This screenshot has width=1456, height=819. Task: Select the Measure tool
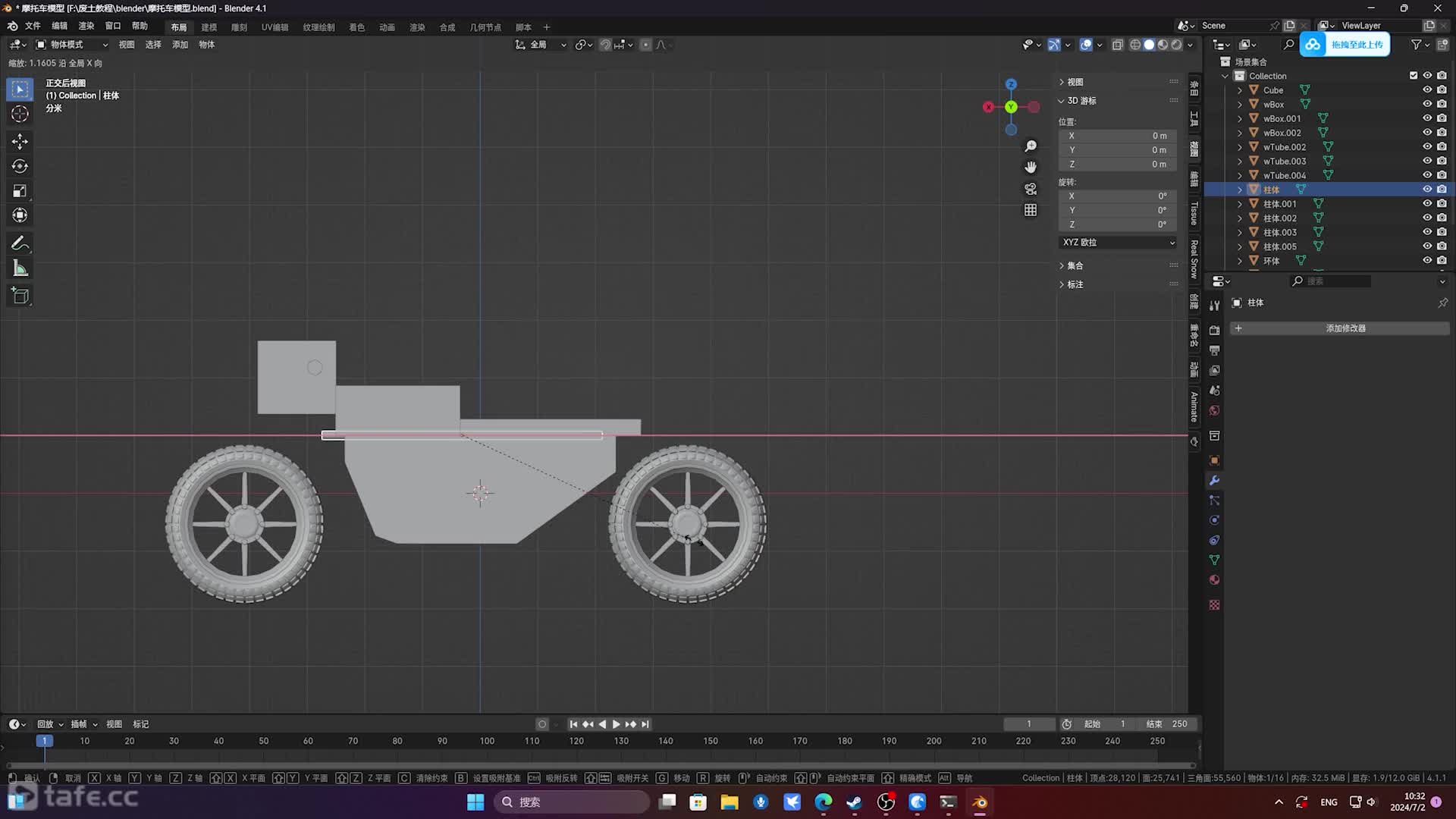tap(20, 268)
